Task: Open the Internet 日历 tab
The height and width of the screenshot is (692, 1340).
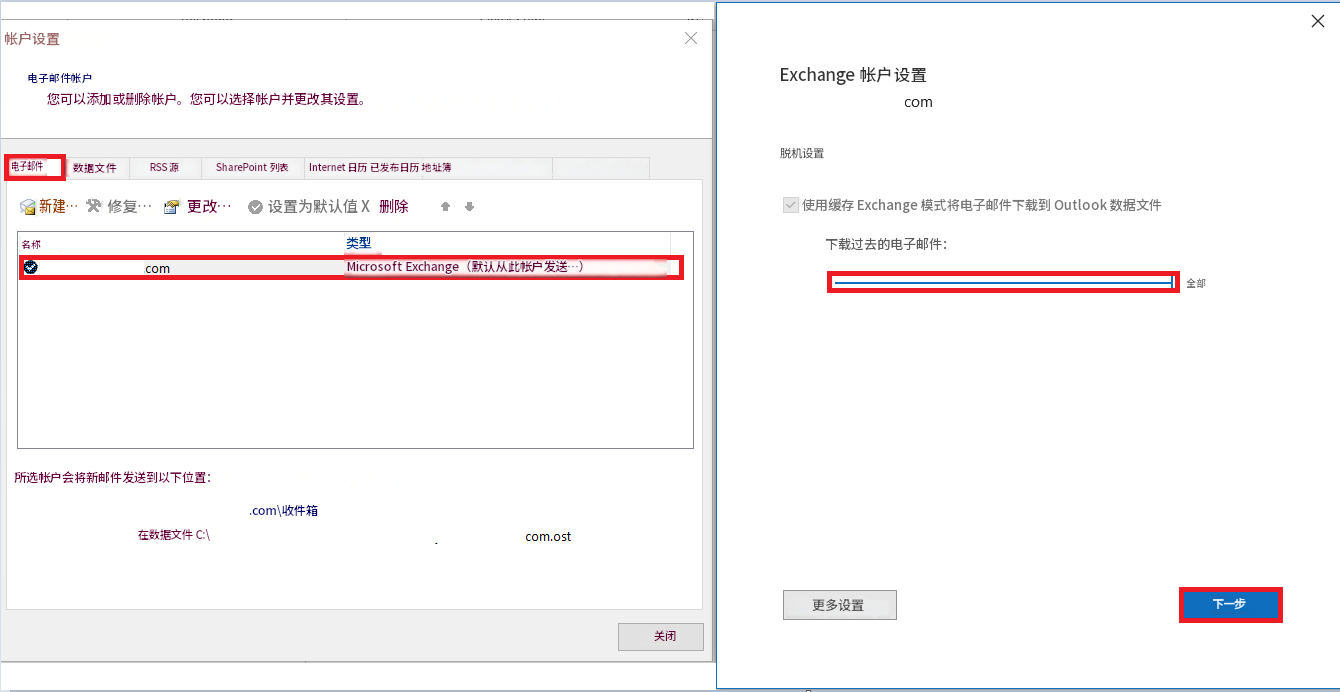Action: (338, 167)
